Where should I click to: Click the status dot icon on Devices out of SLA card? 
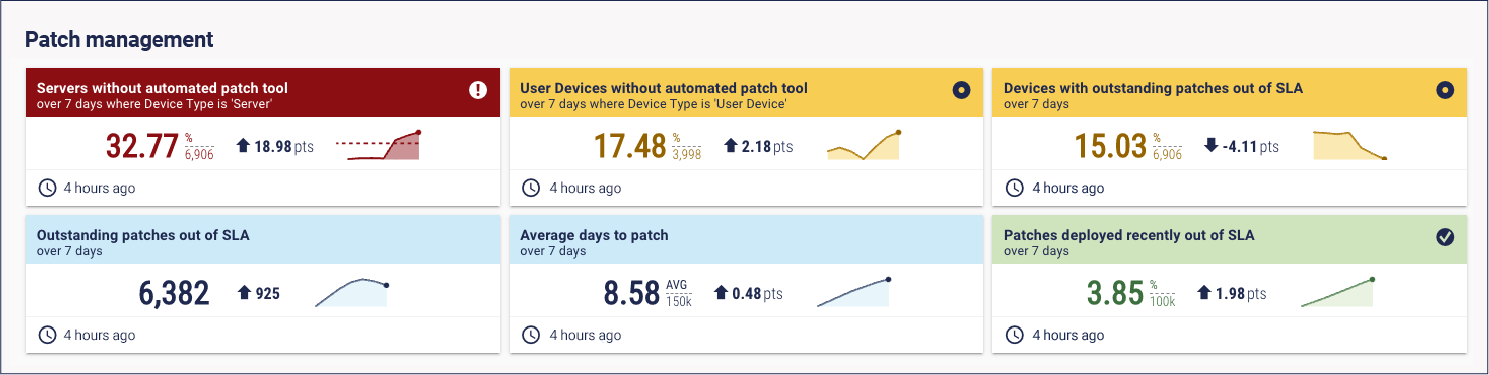(1445, 90)
